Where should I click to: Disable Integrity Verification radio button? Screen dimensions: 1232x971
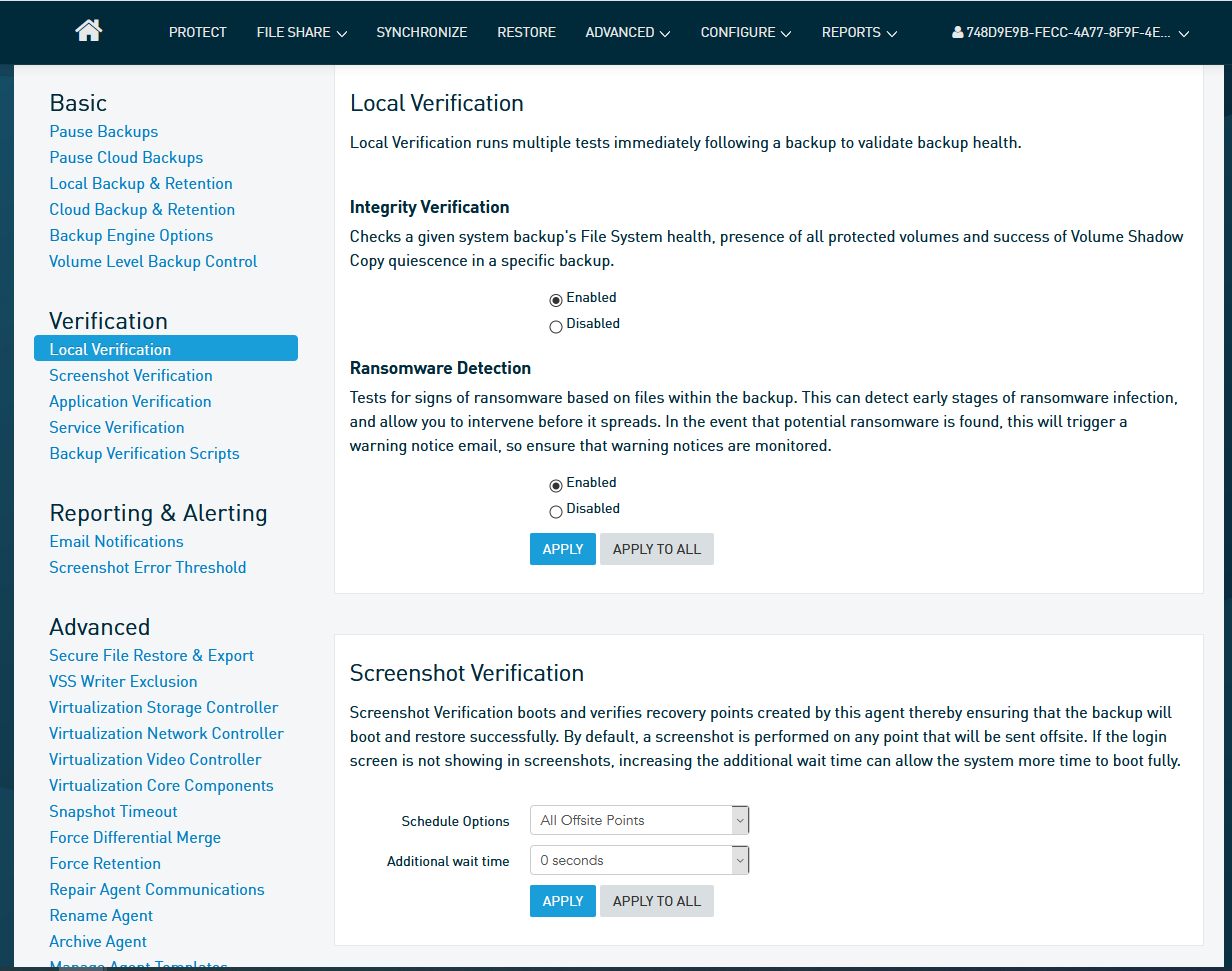pyautogui.click(x=556, y=326)
